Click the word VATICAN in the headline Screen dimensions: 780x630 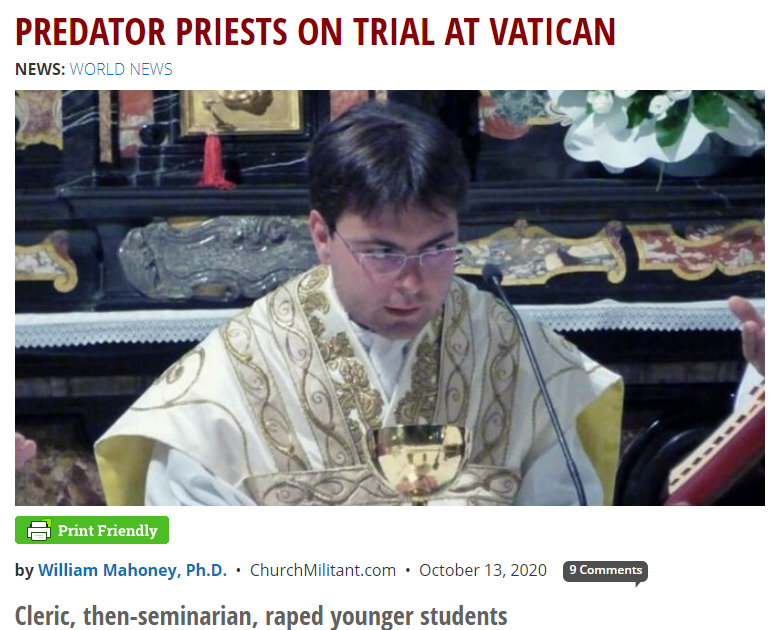pyautogui.click(x=553, y=32)
